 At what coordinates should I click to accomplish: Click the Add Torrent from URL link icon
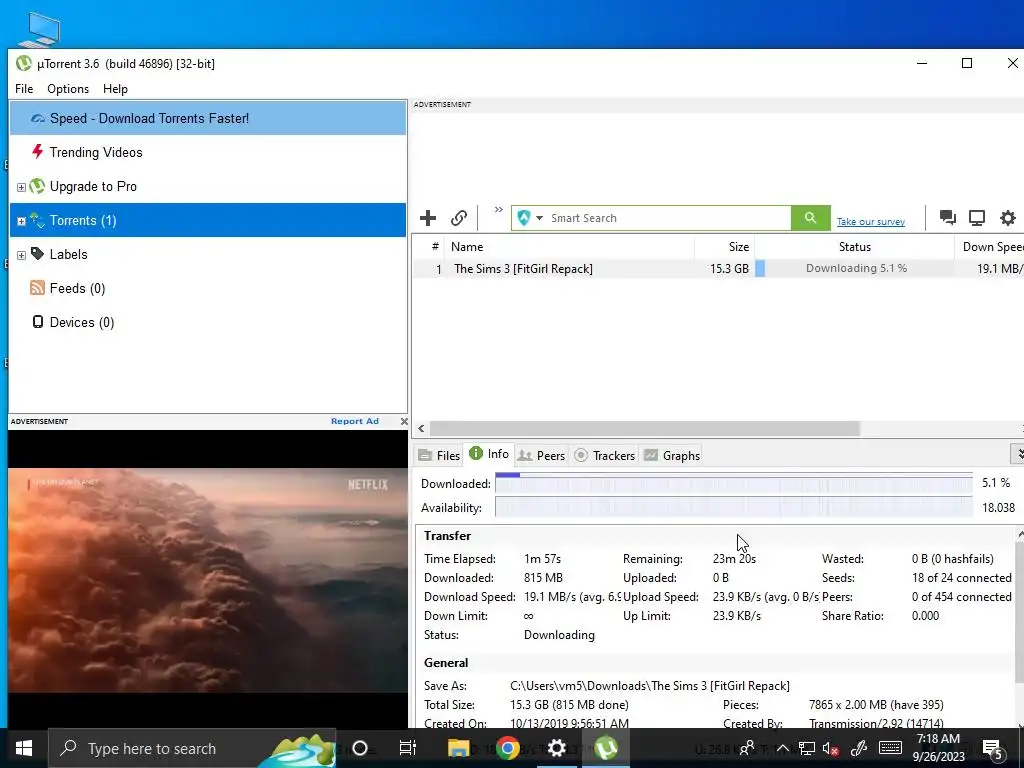coord(459,218)
